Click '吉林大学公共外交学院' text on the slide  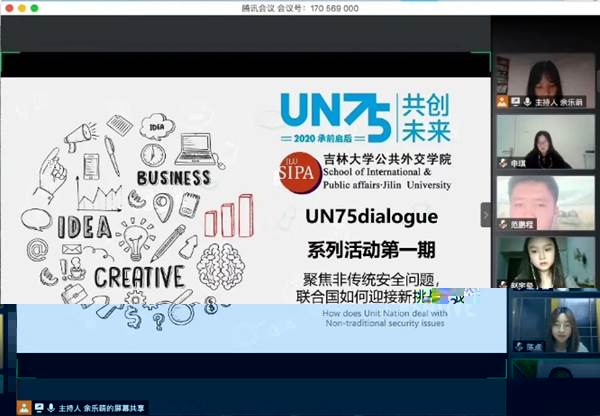coord(387,159)
